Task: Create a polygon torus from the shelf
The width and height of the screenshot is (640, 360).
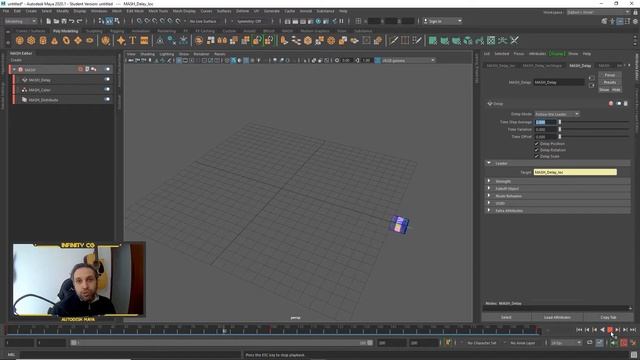Action: pyautogui.click(x=66, y=40)
